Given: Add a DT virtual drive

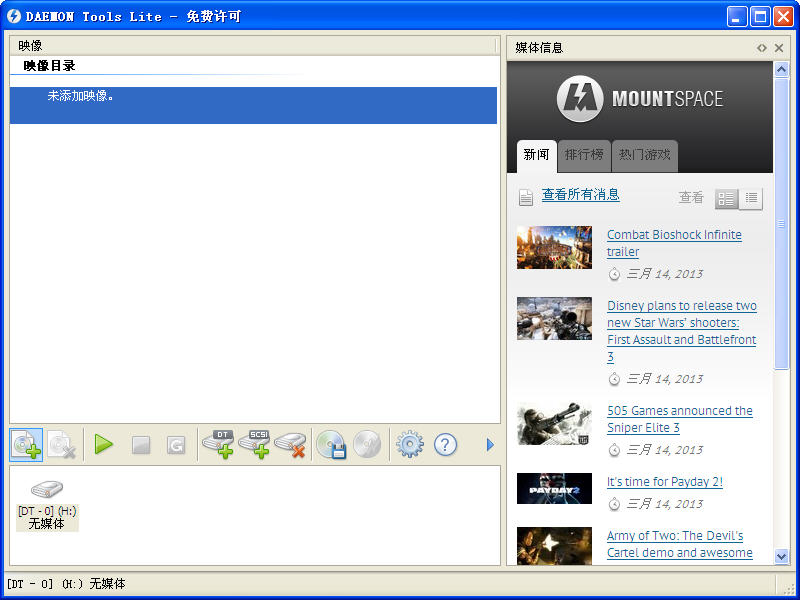Looking at the screenshot, I should (218, 444).
